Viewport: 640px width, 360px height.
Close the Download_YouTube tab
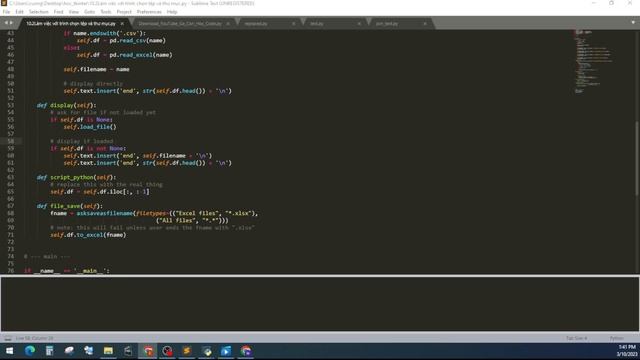coord(228,24)
